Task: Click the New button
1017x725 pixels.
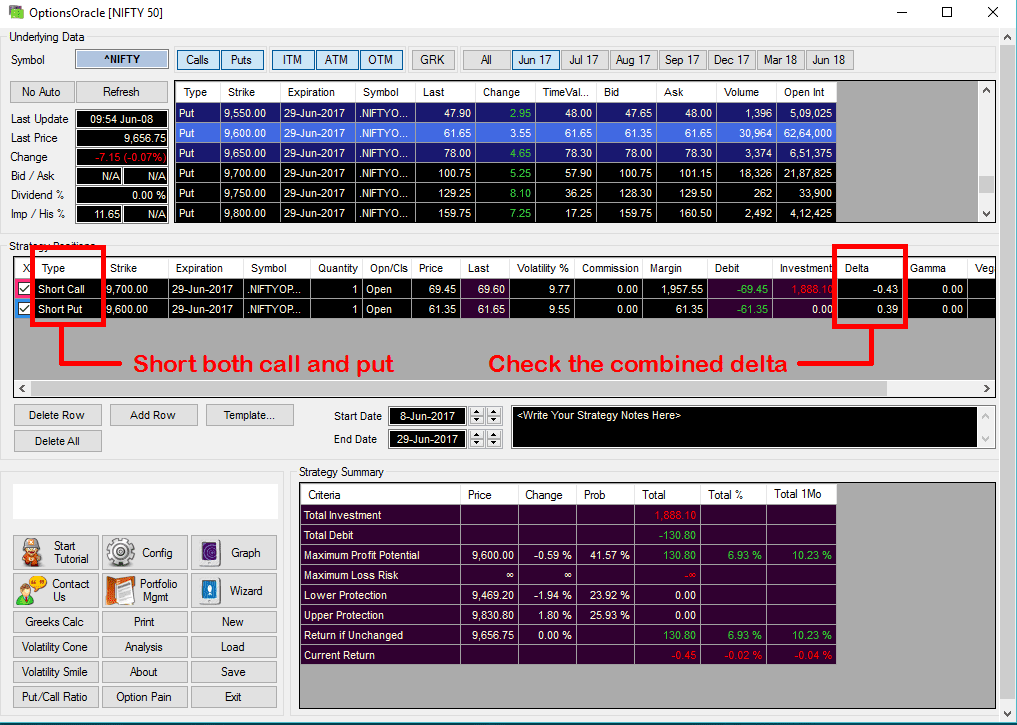Action: [x=233, y=622]
